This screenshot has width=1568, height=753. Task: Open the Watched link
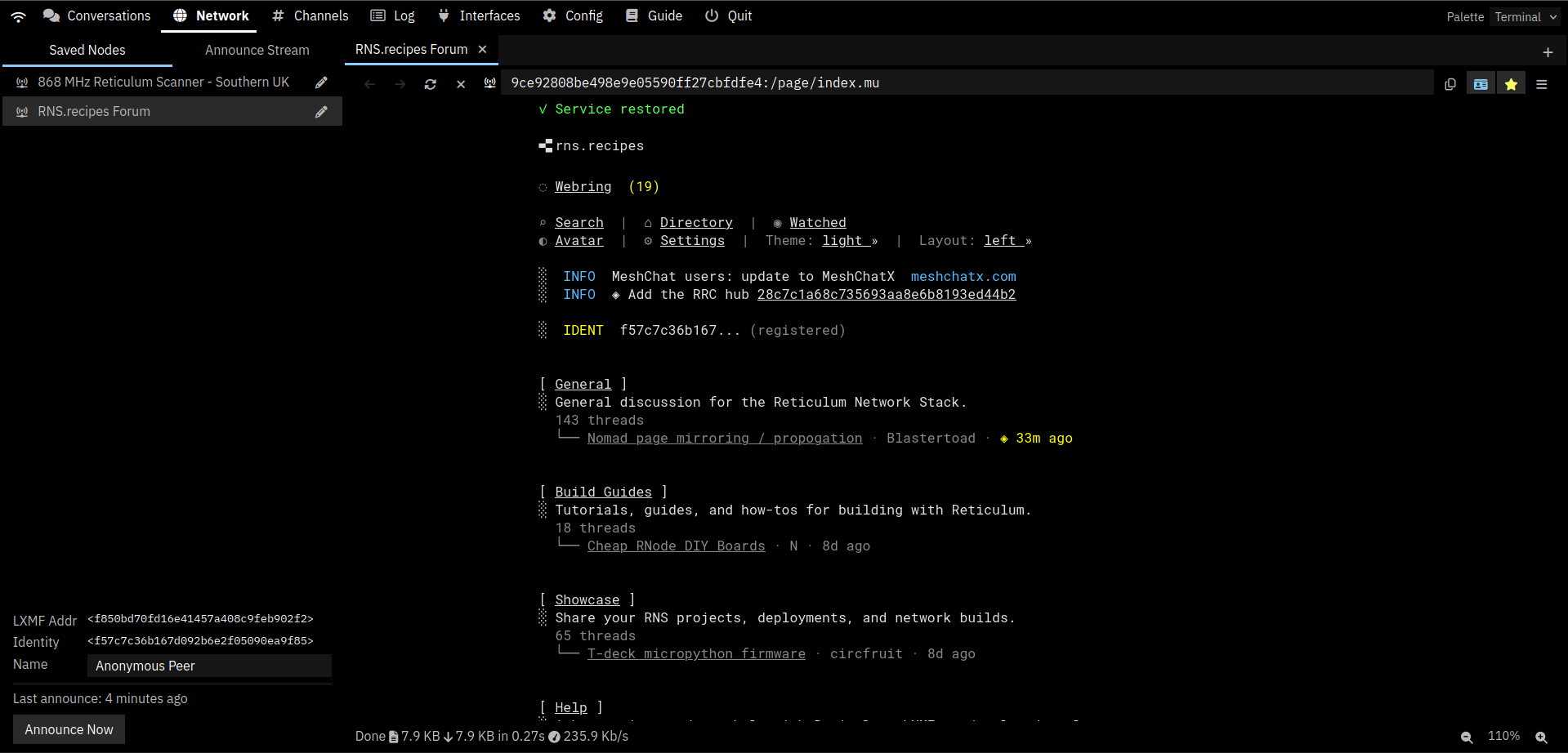818,223
